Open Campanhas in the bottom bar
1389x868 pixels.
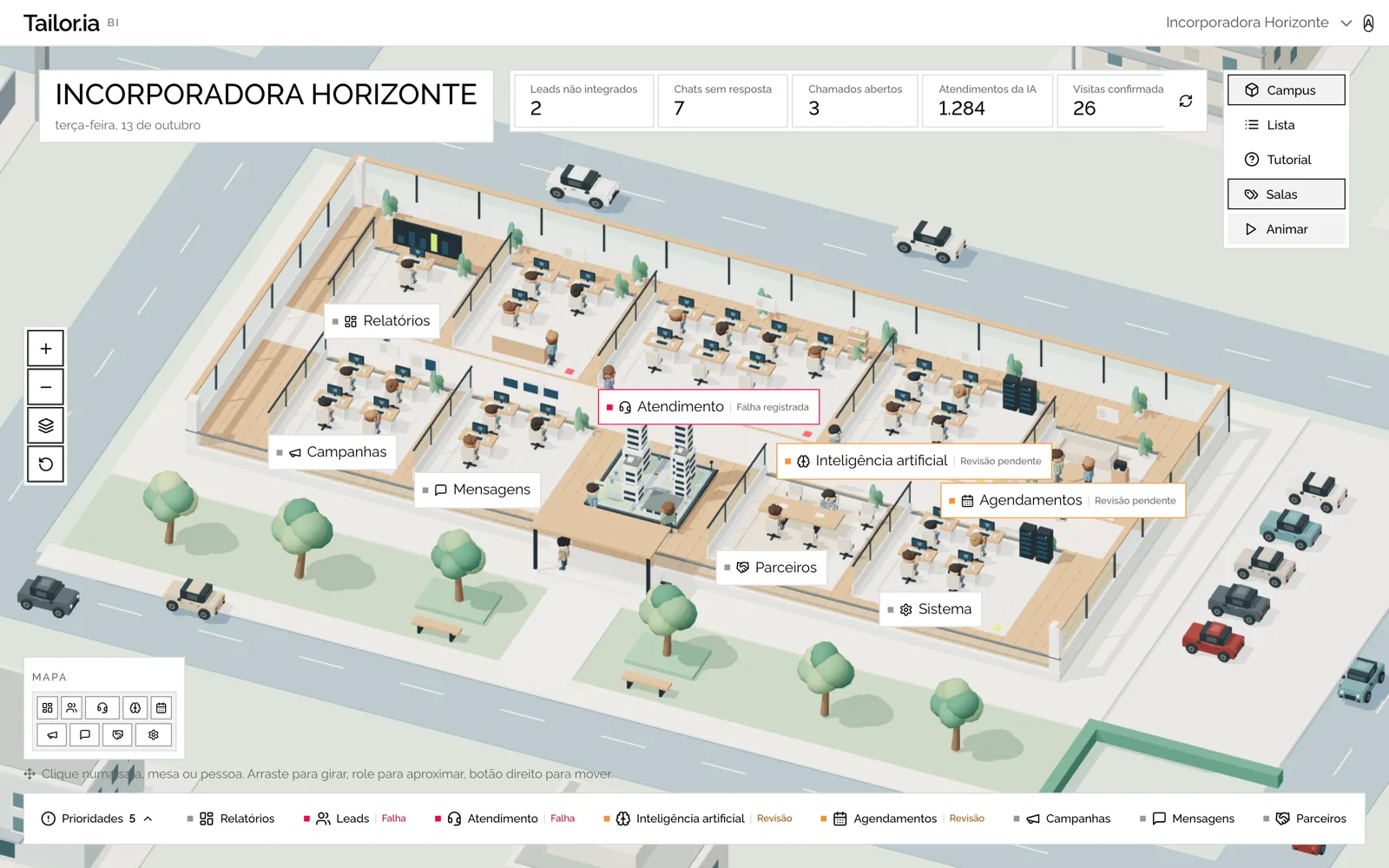1062,819
